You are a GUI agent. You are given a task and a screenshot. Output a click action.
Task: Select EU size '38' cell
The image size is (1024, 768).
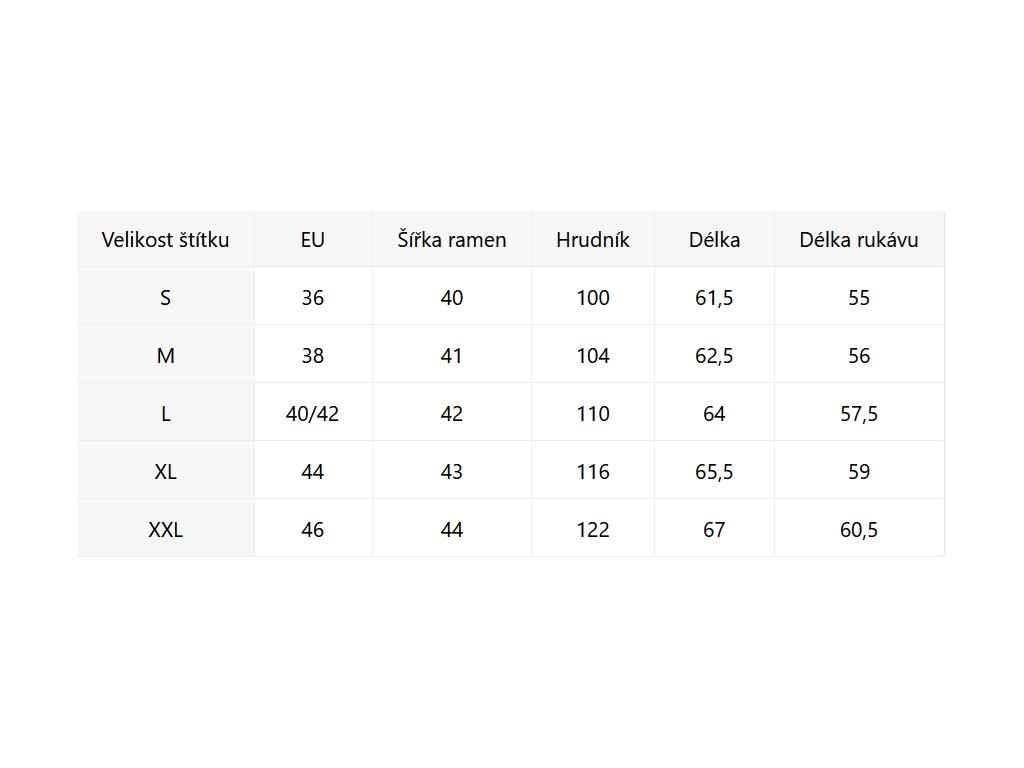[x=313, y=356]
